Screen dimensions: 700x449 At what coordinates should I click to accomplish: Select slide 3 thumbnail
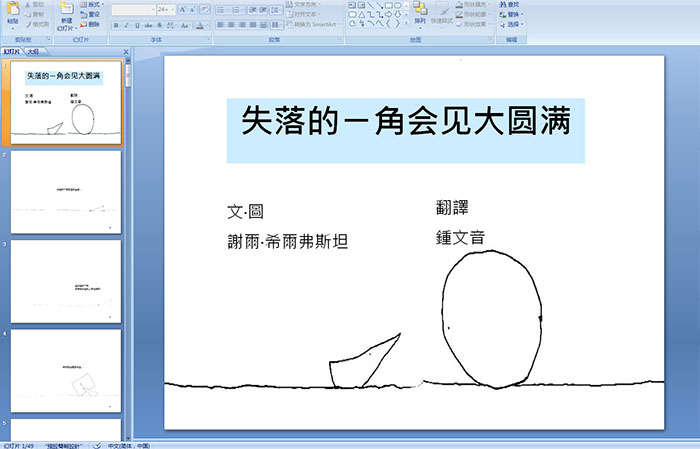(66, 282)
